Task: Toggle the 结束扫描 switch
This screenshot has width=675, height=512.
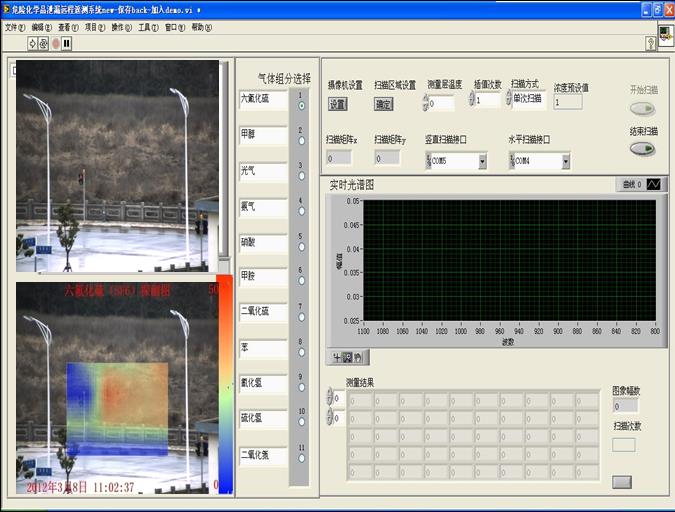Action: click(x=642, y=148)
